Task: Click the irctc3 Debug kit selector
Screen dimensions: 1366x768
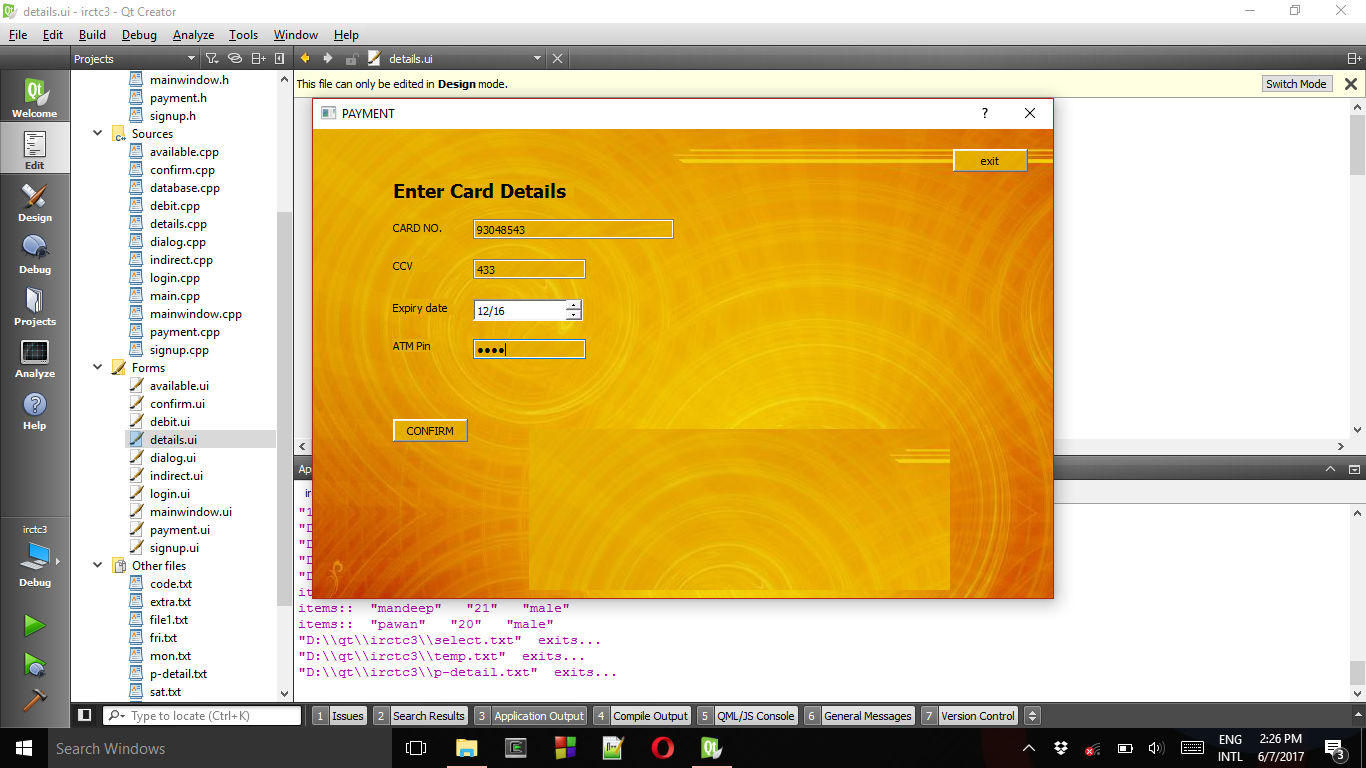Action: pos(34,556)
